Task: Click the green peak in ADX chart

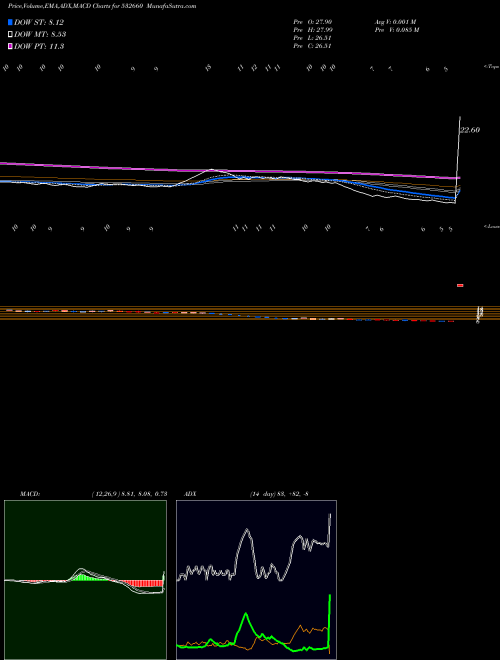Action: pos(246,616)
